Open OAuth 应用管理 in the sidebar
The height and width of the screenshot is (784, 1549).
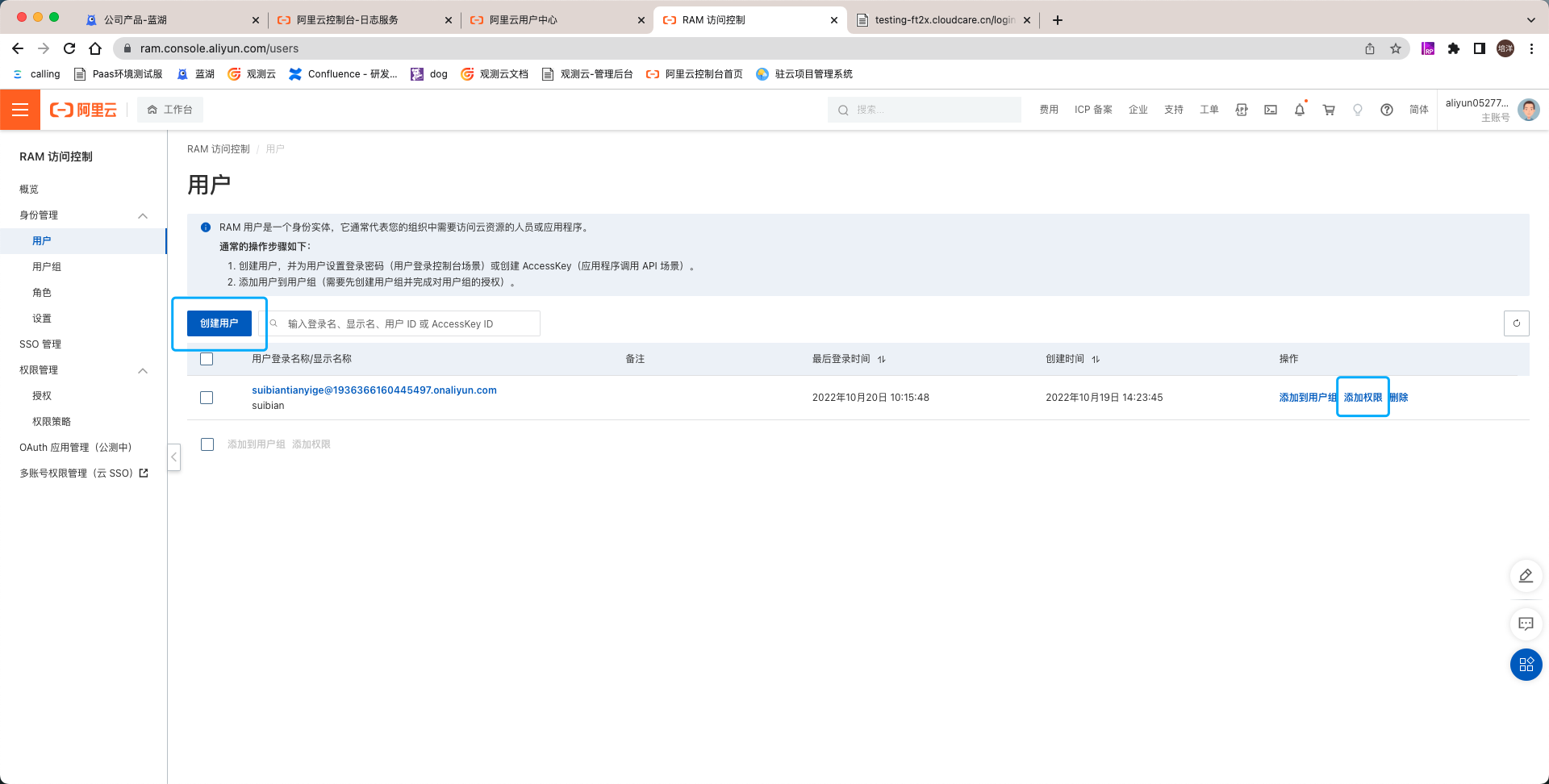tap(76, 448)
